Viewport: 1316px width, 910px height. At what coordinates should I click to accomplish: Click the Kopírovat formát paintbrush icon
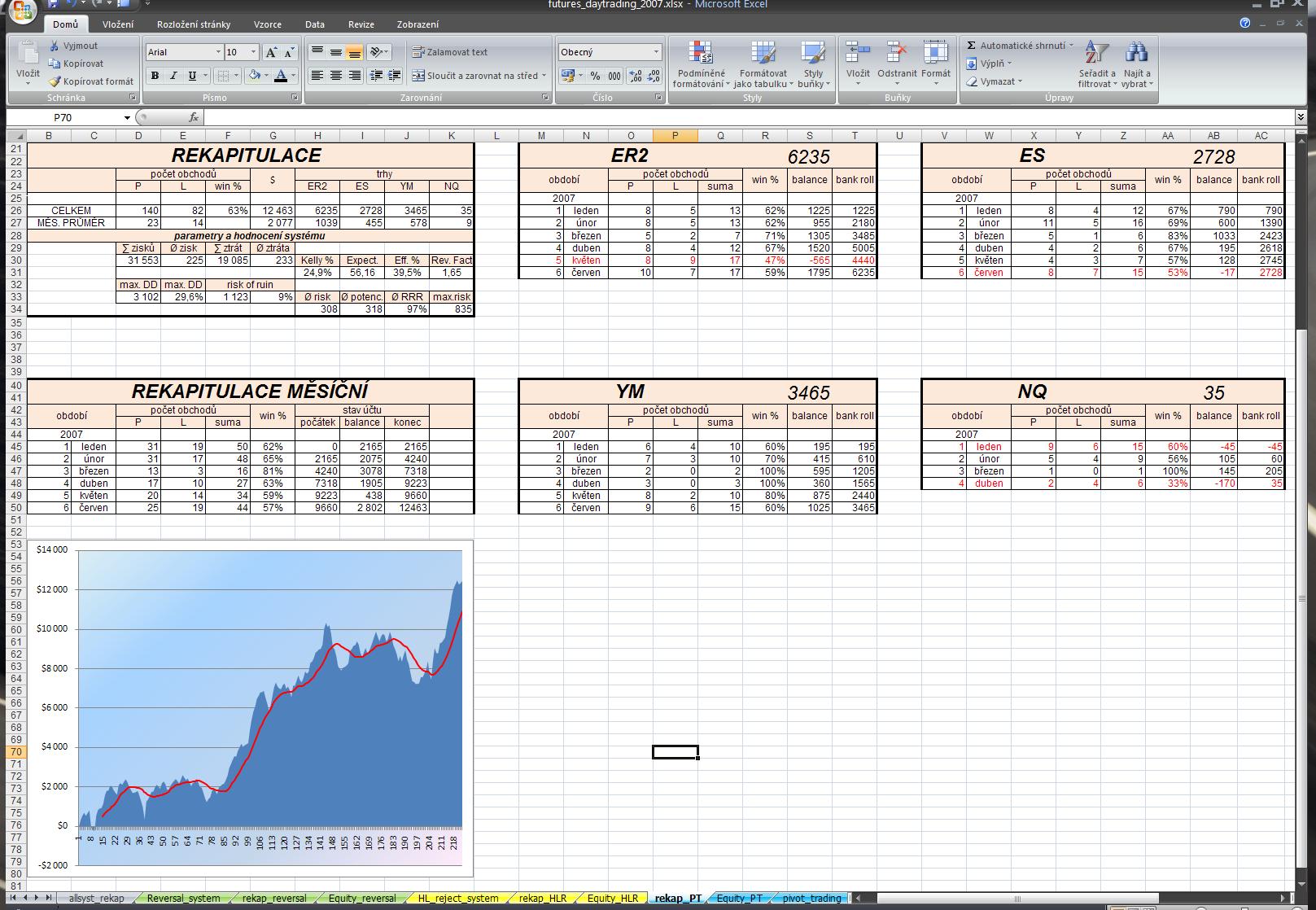55,81
